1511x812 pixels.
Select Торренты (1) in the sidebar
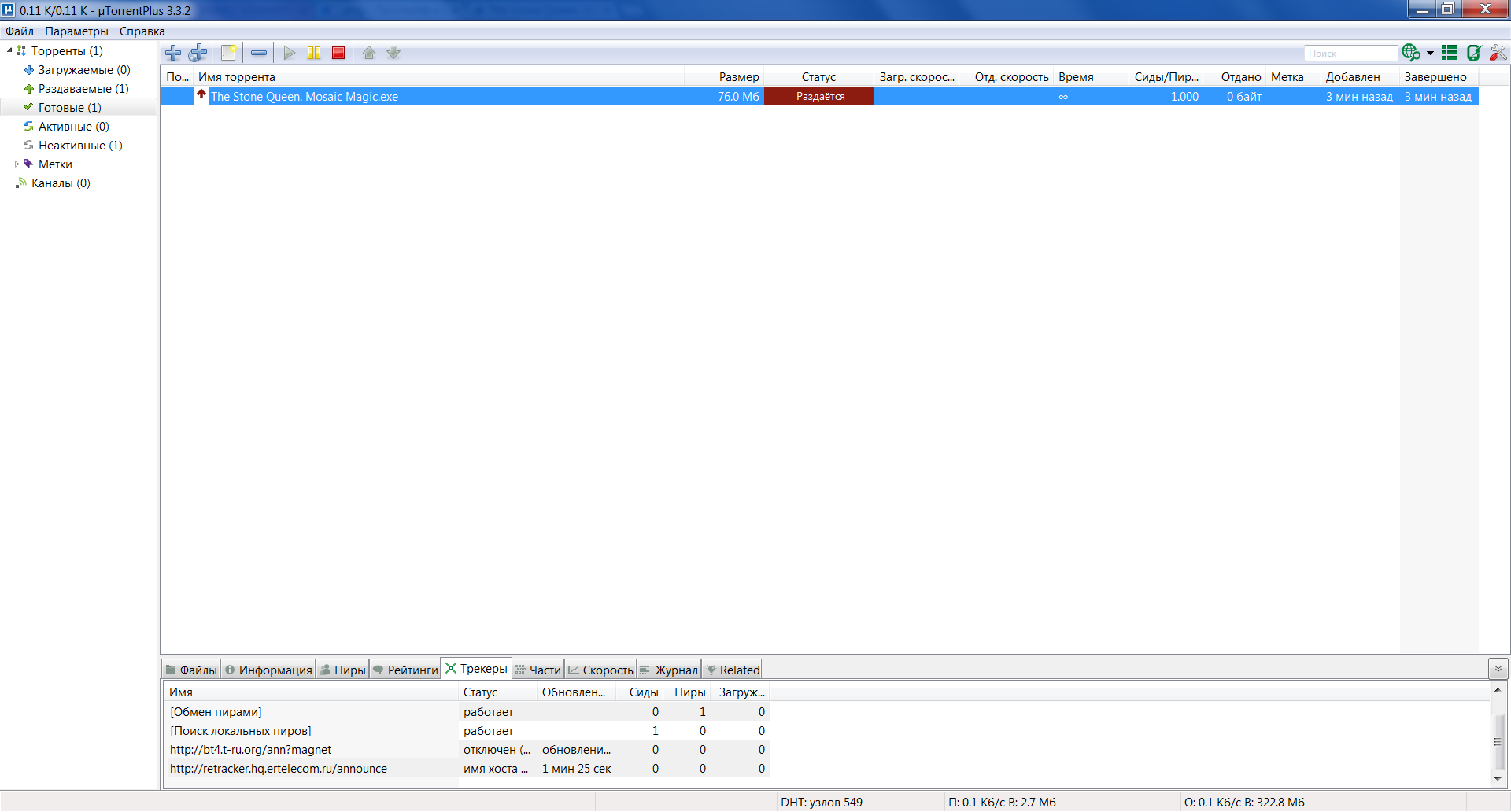[67, 51]
